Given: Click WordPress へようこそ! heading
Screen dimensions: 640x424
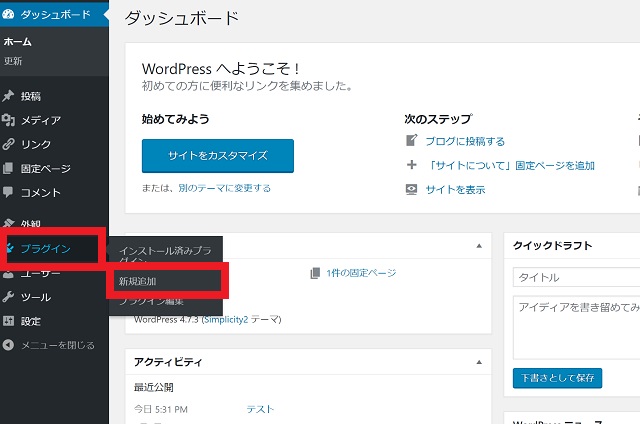Looking at the screenshot, I should (221, 69).
